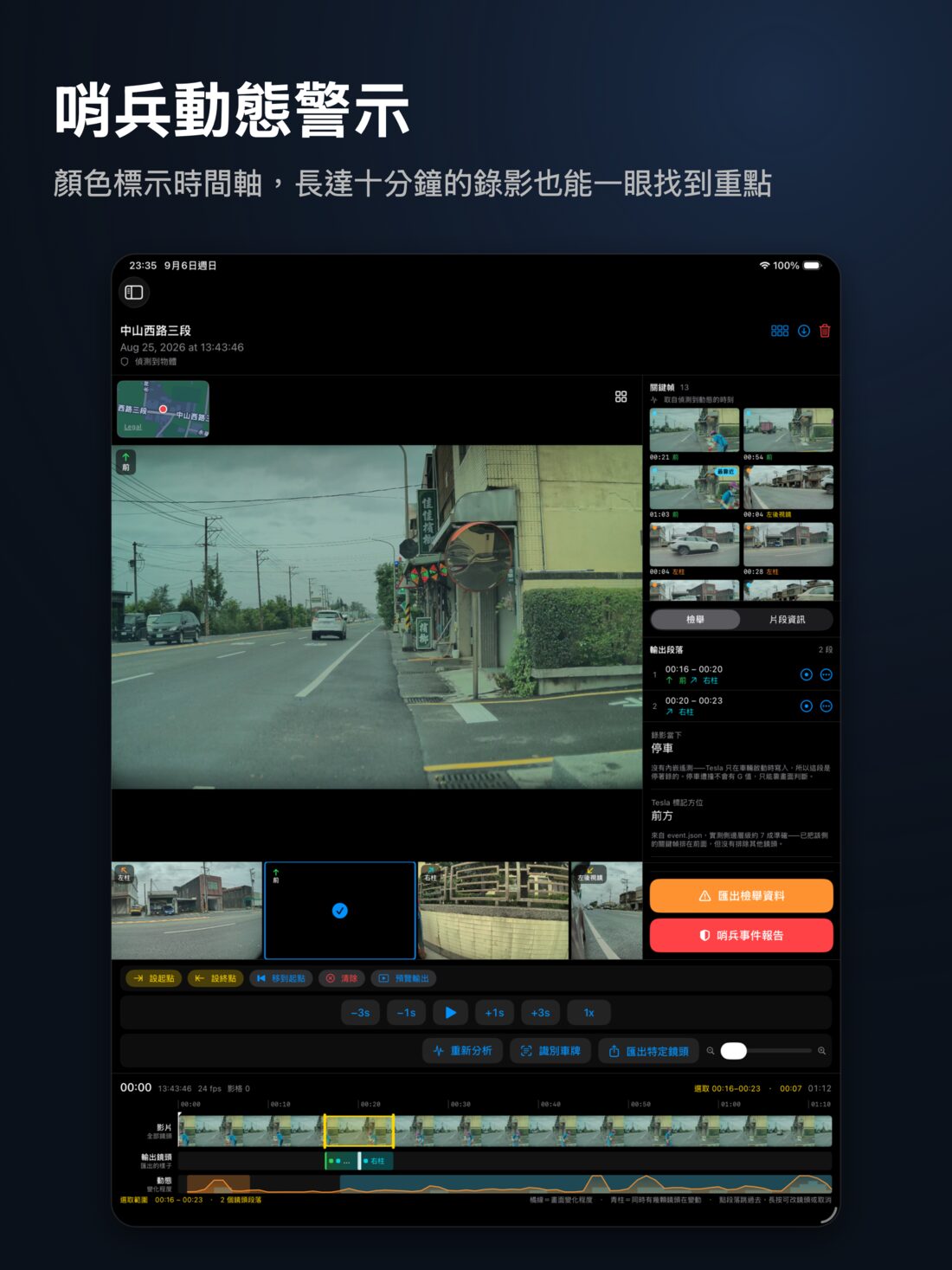Switch to the 檢舉 tab
Image resolution: width=952 pixels, height=1270 pixels.
696,620
